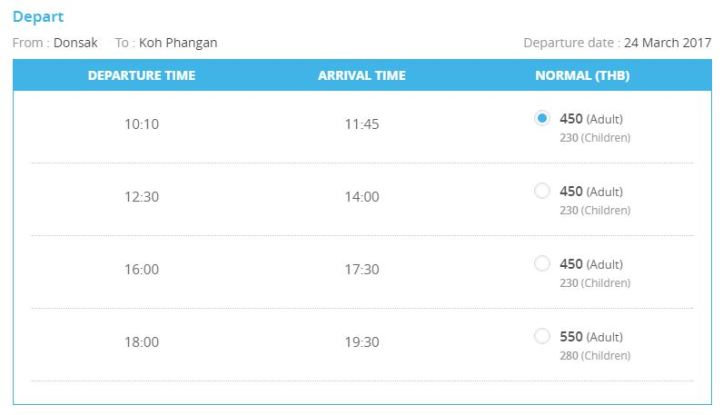
Task: Click the Koh Phangan destination label
Action: tap(178, 43)
